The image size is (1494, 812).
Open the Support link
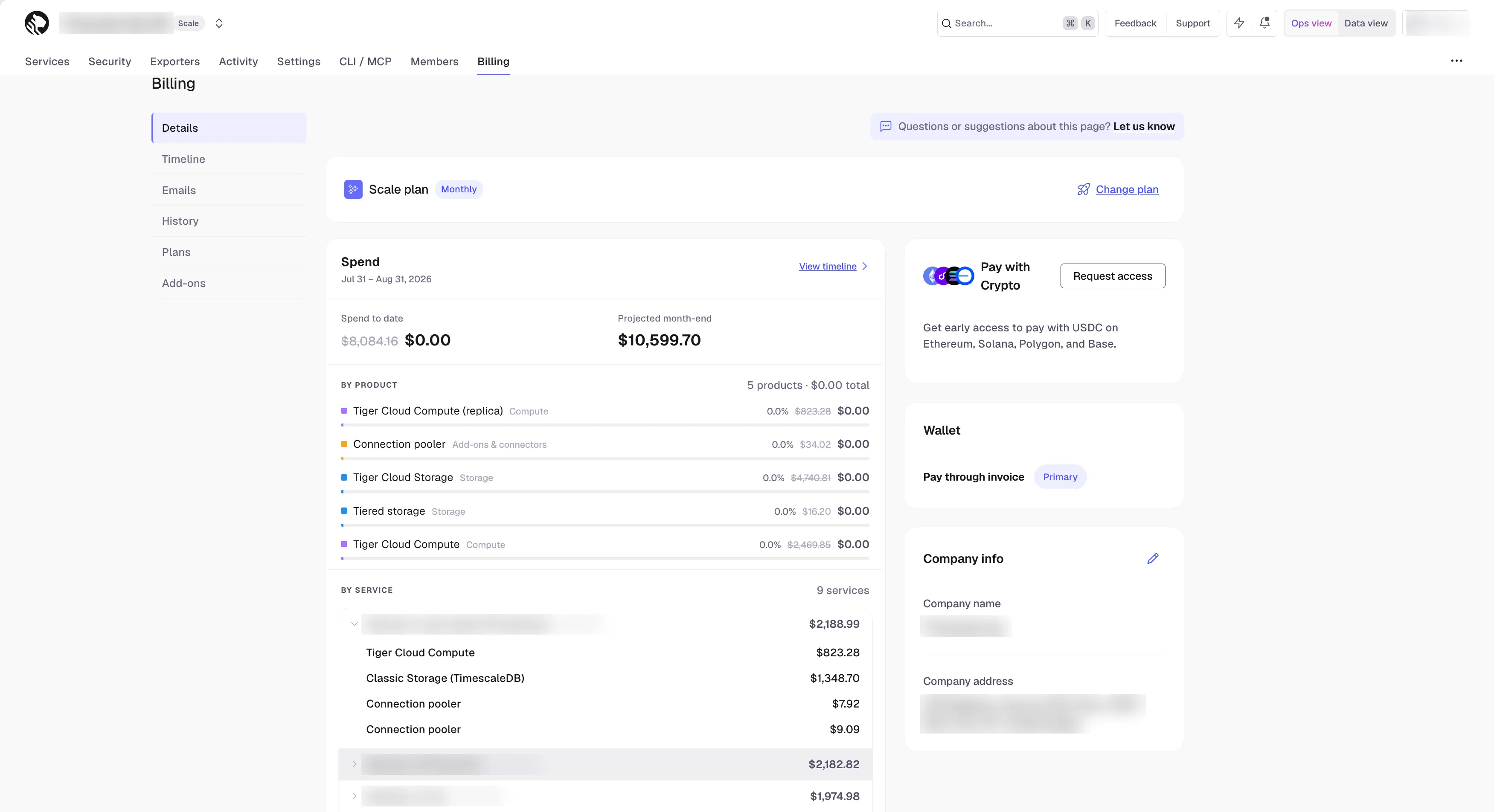(x=1192, y=23)
